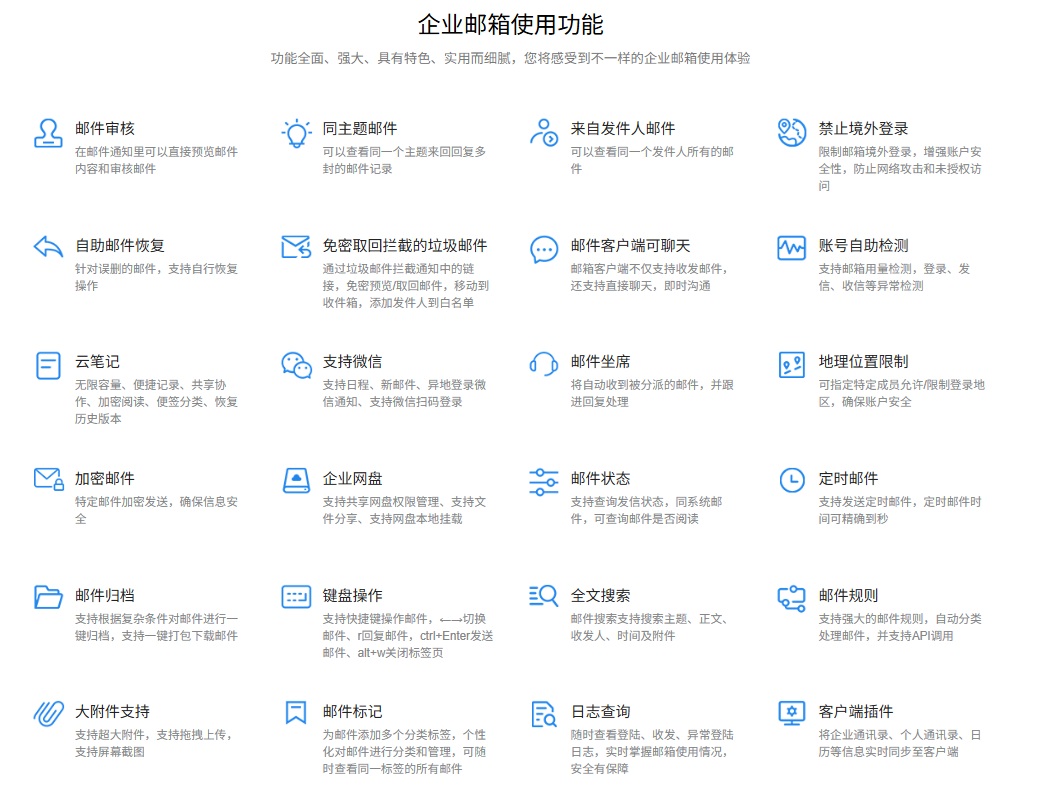Click the 邮件客户端可聊天 heading

point(630,245)
